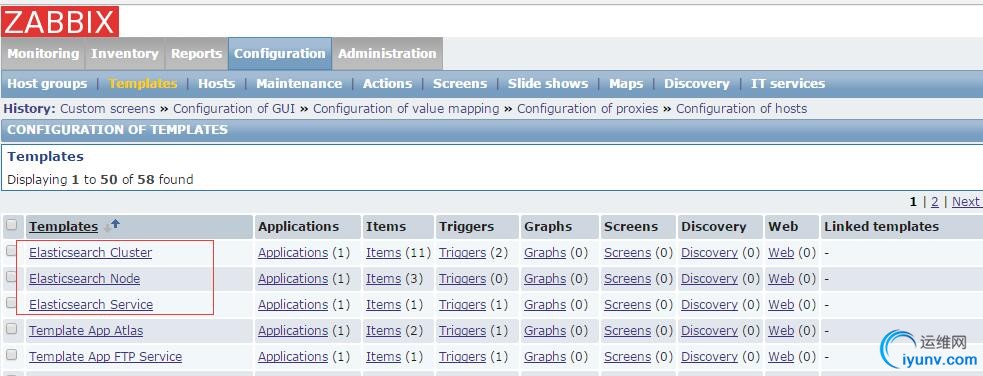Tick the select-all checkbox in table header
Screen dimensions: 983x376
point(11,225)
